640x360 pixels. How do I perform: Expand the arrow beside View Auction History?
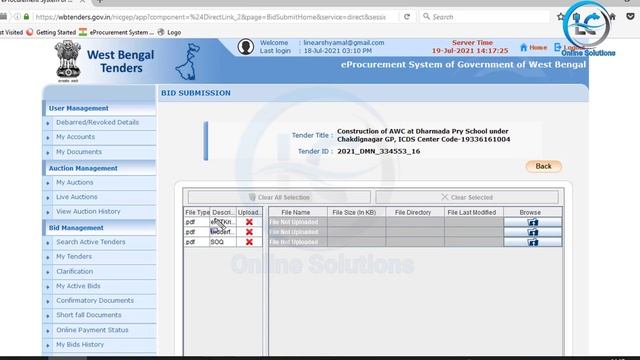tap(48, 212)
